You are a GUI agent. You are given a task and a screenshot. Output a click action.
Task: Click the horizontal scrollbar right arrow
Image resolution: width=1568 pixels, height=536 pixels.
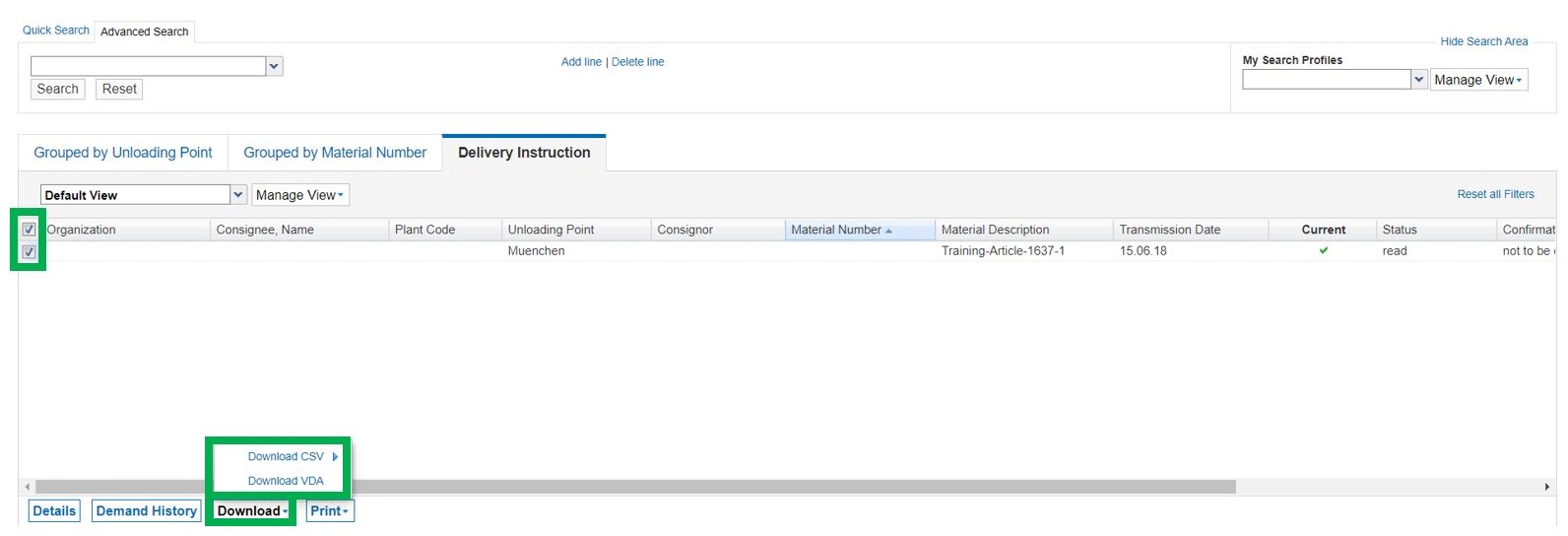[1546, 487]
